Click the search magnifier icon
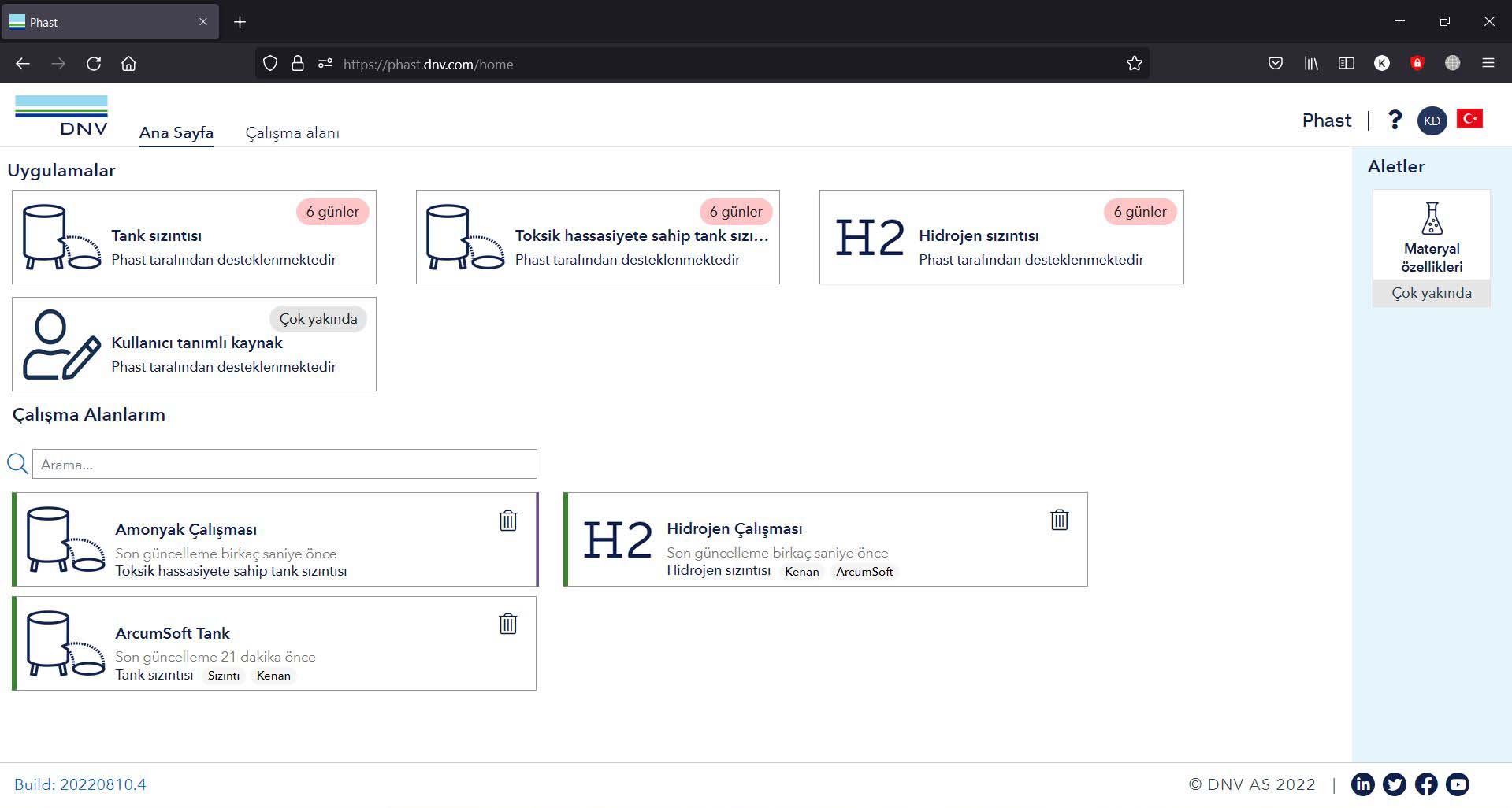The image size is (1512, 808). (x=17, y=464)
